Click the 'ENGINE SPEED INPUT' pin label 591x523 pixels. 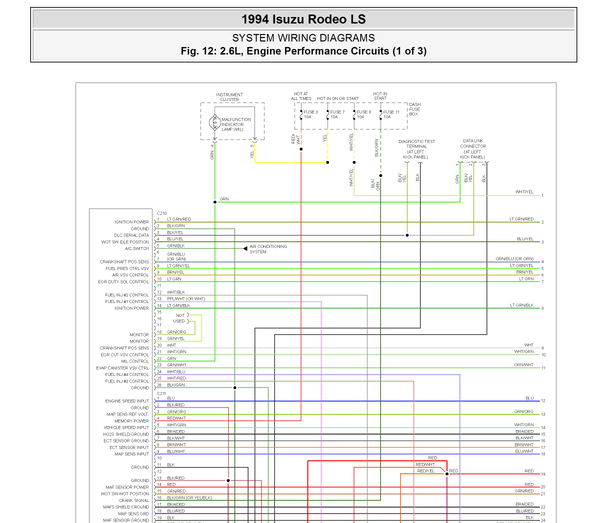coord(127,401)
